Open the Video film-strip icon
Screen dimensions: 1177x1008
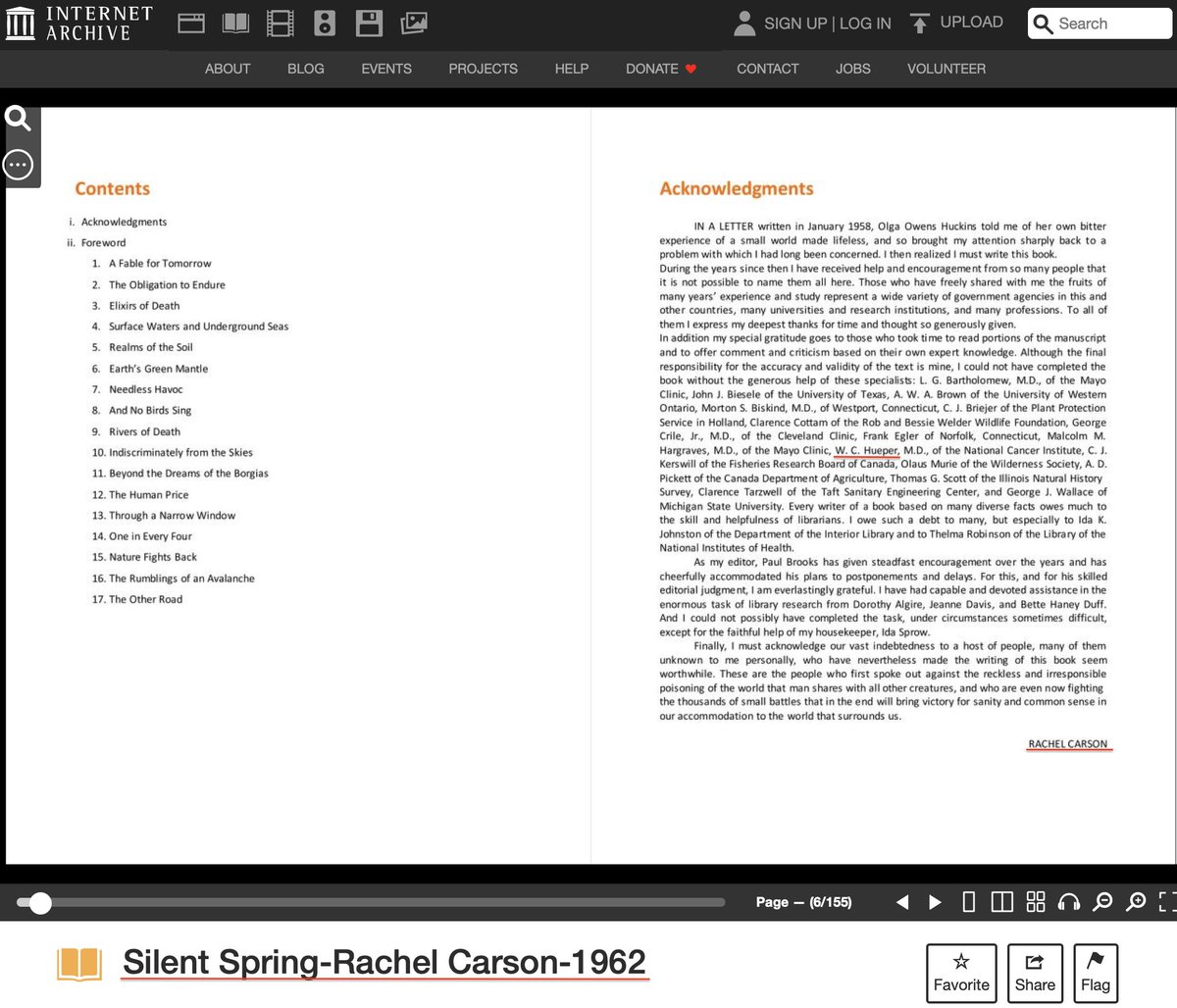click(x=281, y=23)
